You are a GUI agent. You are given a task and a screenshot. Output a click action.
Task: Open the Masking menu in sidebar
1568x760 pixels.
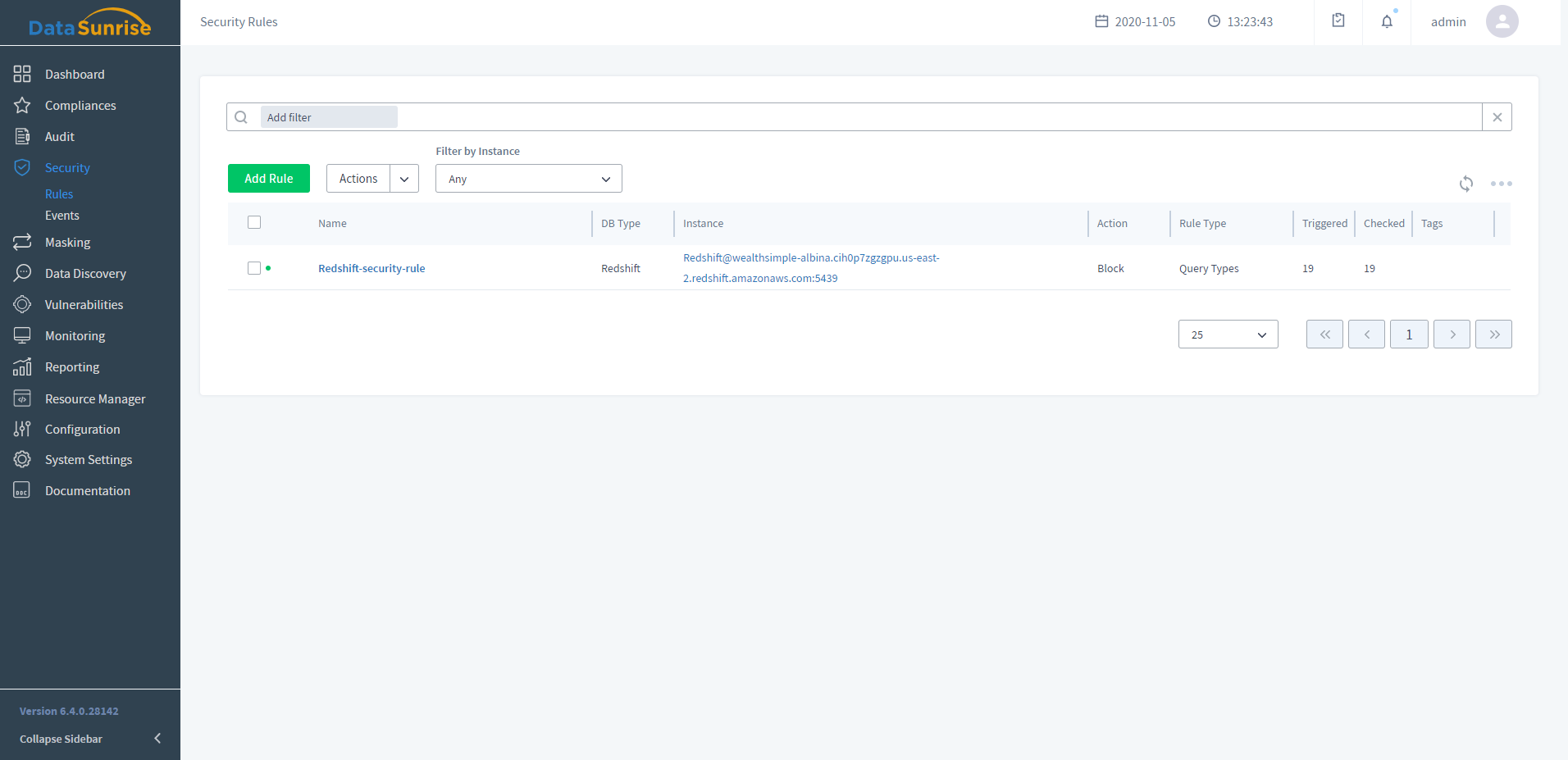[x=67, y=243]
